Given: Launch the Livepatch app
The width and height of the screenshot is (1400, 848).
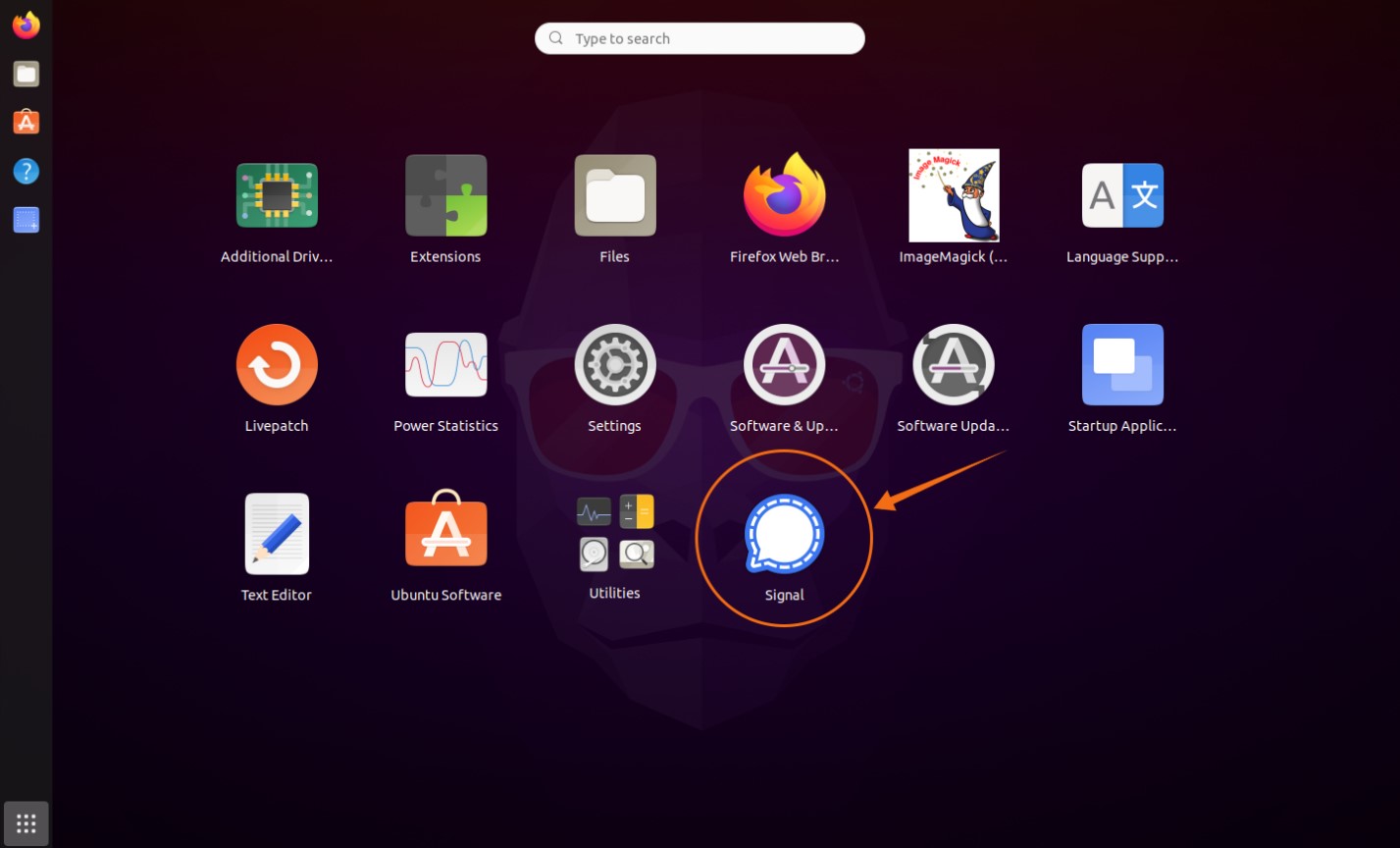Looking at the screenshot, I should coord(277,364).
